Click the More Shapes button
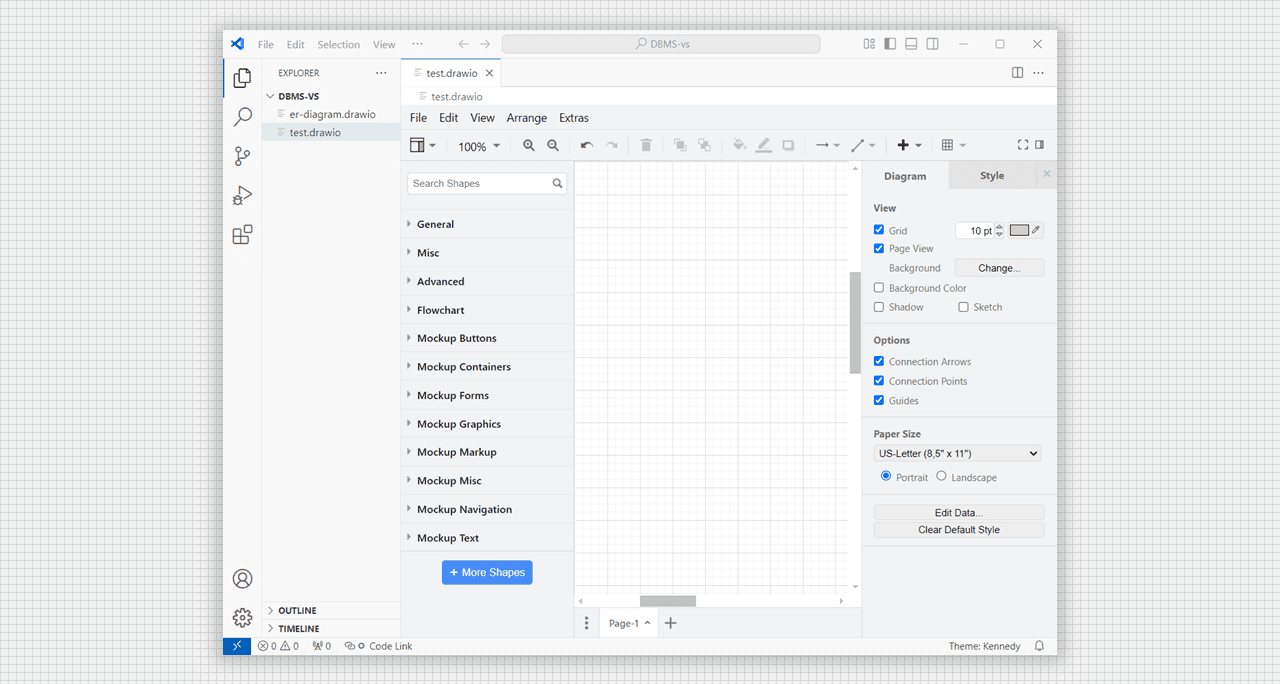Viewport: 1280px width, 684px height. tap(487, 572)
